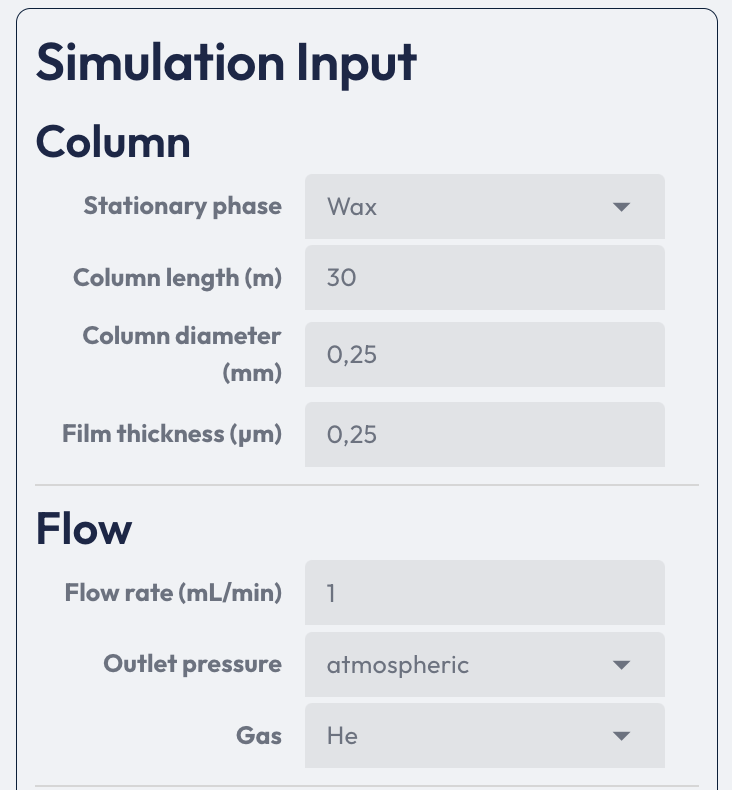Click the 'Stationary phase' label

(182, 206)
